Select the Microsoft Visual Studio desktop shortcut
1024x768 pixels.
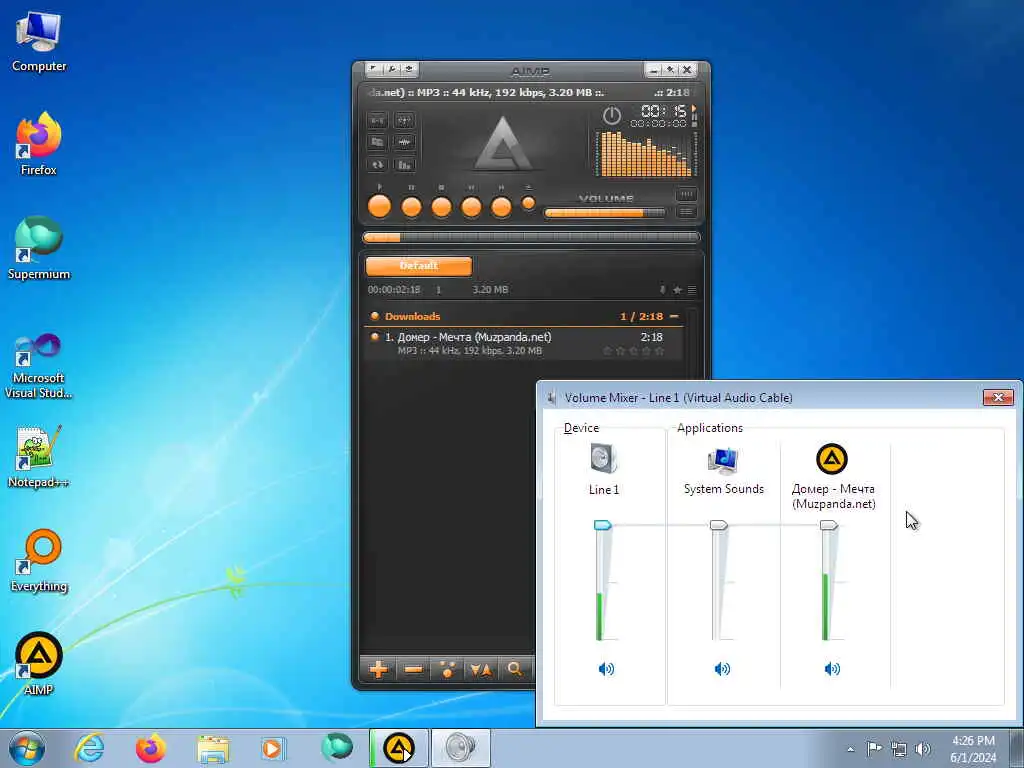(39, 366)
